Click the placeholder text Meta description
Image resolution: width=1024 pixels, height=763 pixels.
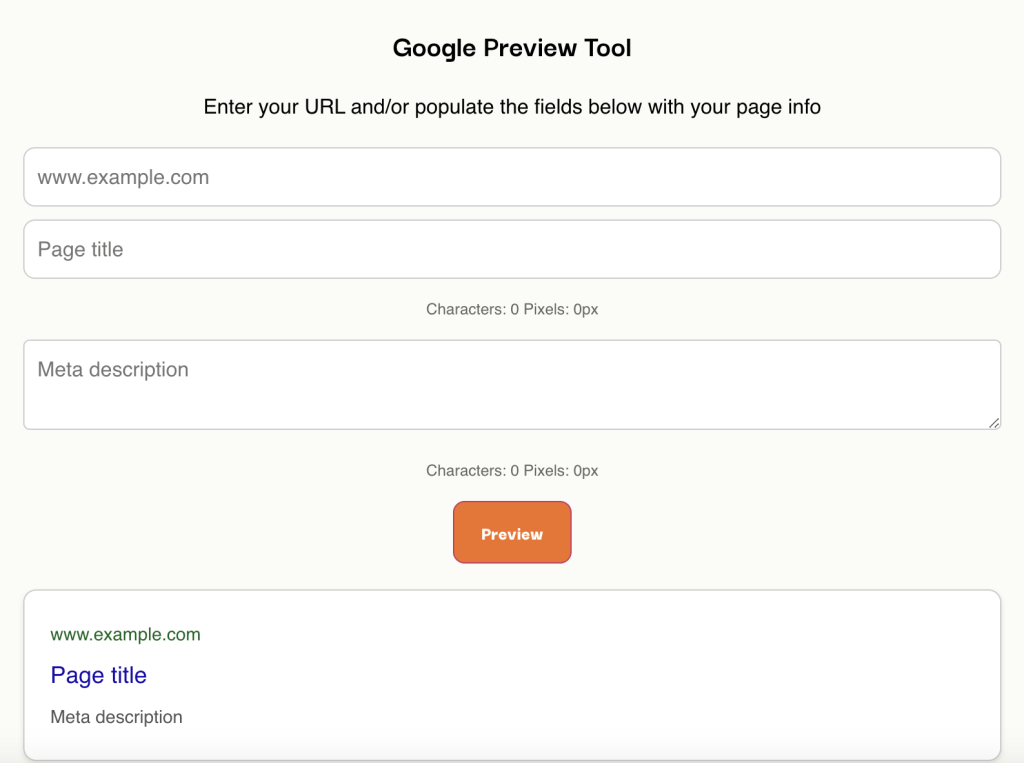(x=112, y=369)
